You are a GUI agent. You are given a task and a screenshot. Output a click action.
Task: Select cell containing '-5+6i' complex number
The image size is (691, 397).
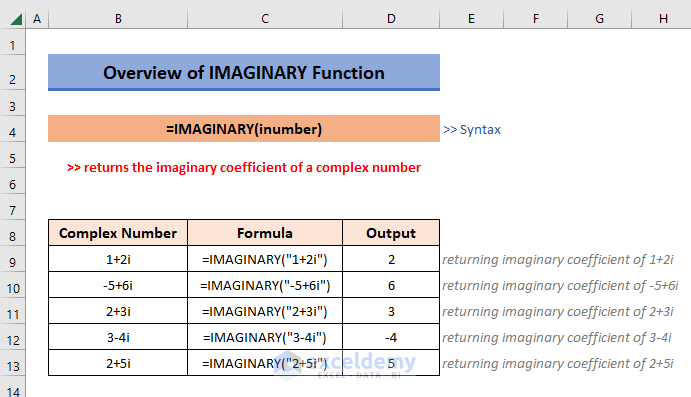(118, 285)
